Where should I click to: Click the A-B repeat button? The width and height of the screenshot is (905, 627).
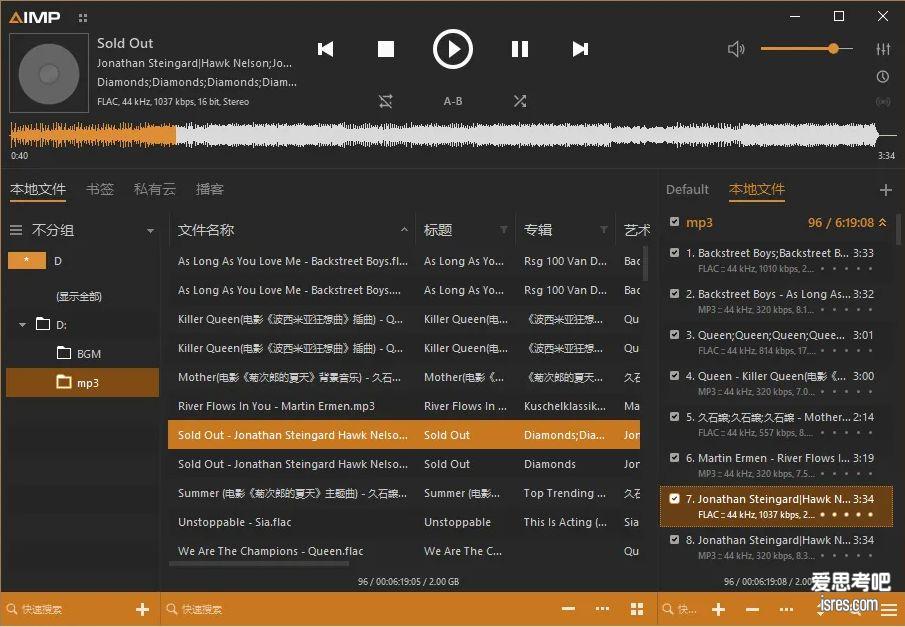tap(453, 101)
